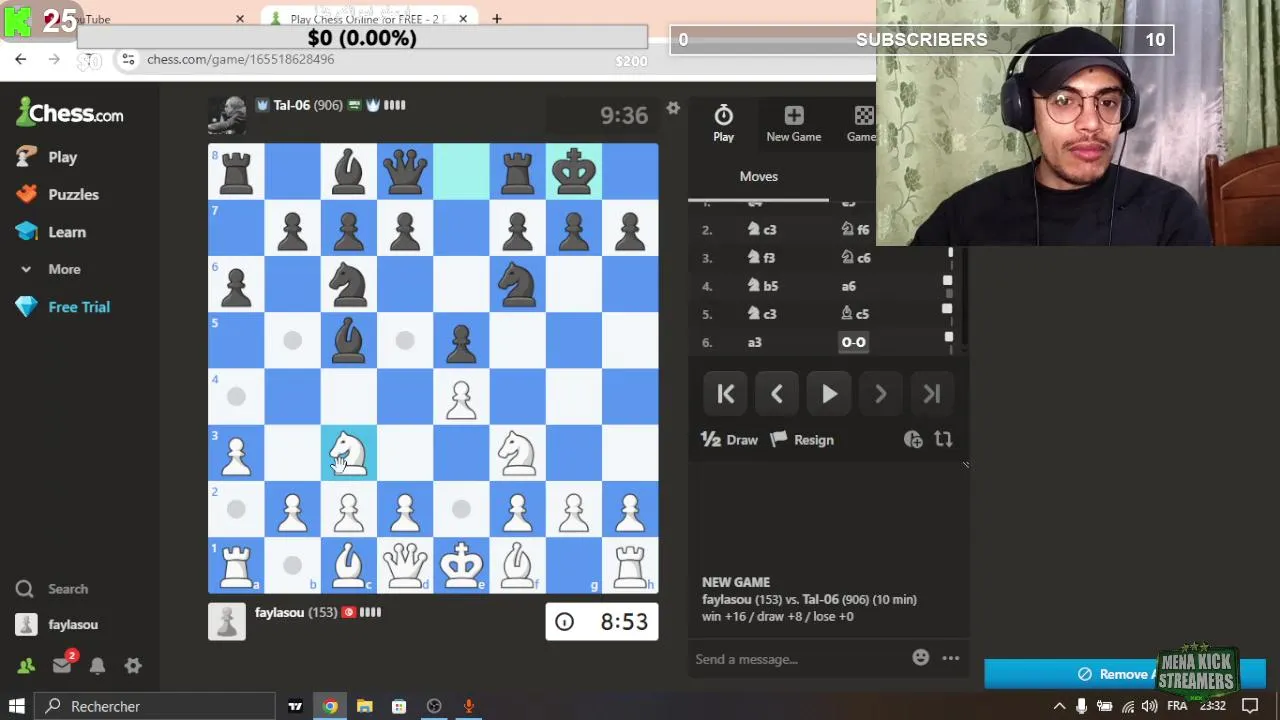Go back in the browser

click(x=20, y=60)
